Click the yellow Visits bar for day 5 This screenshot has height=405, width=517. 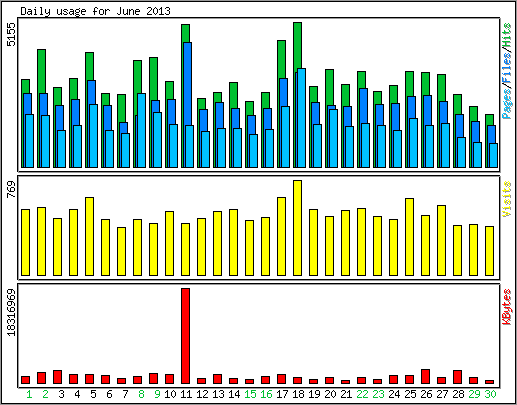(89, 236)
